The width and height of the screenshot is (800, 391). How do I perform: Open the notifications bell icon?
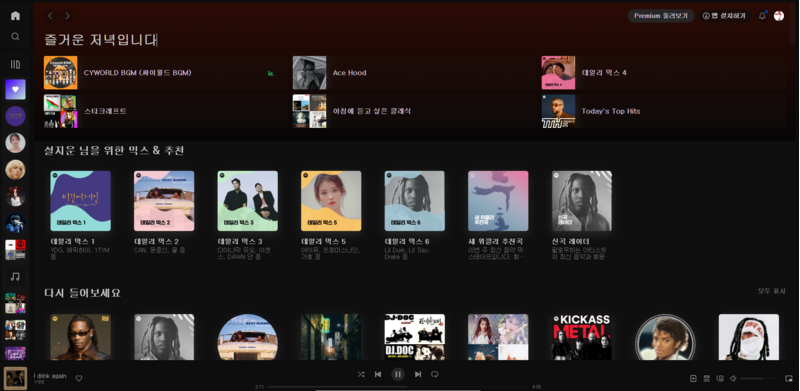pyautogui.click(x=762, y=16)
